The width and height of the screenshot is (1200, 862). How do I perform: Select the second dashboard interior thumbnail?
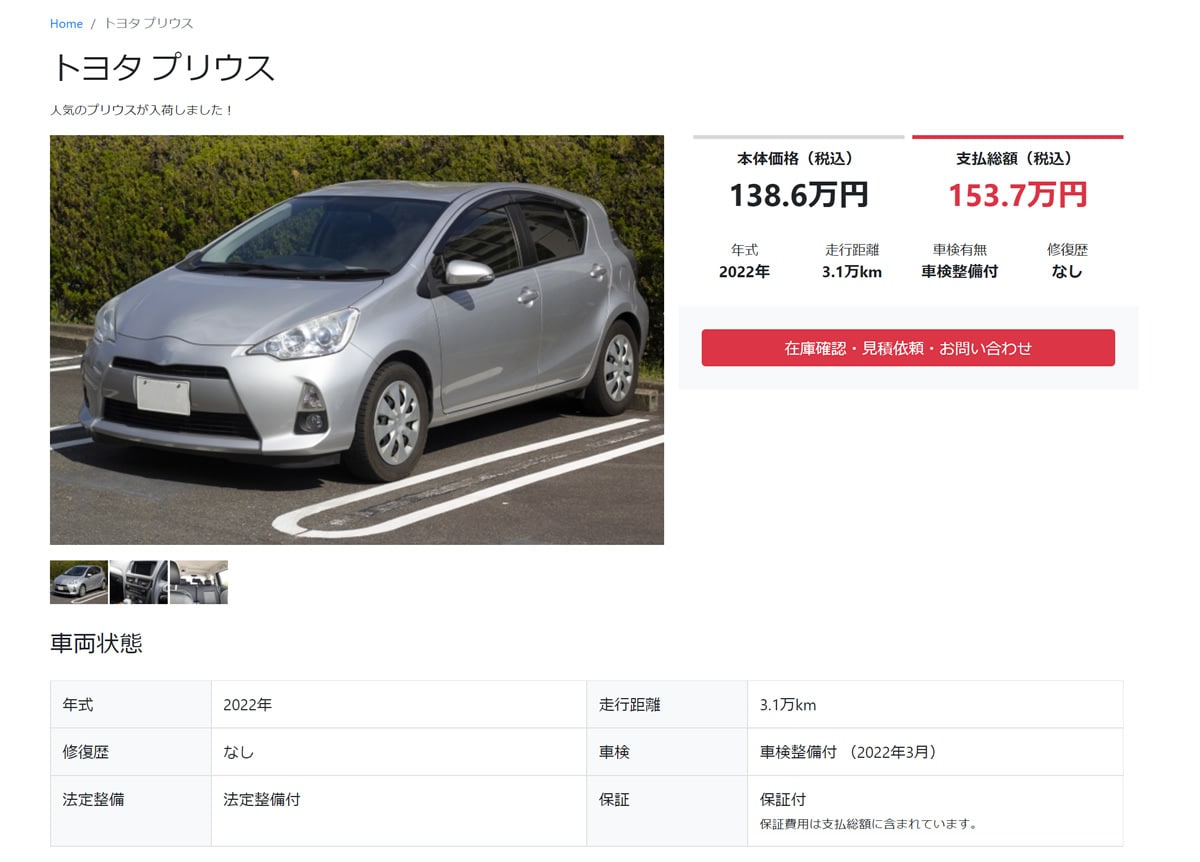139,582
